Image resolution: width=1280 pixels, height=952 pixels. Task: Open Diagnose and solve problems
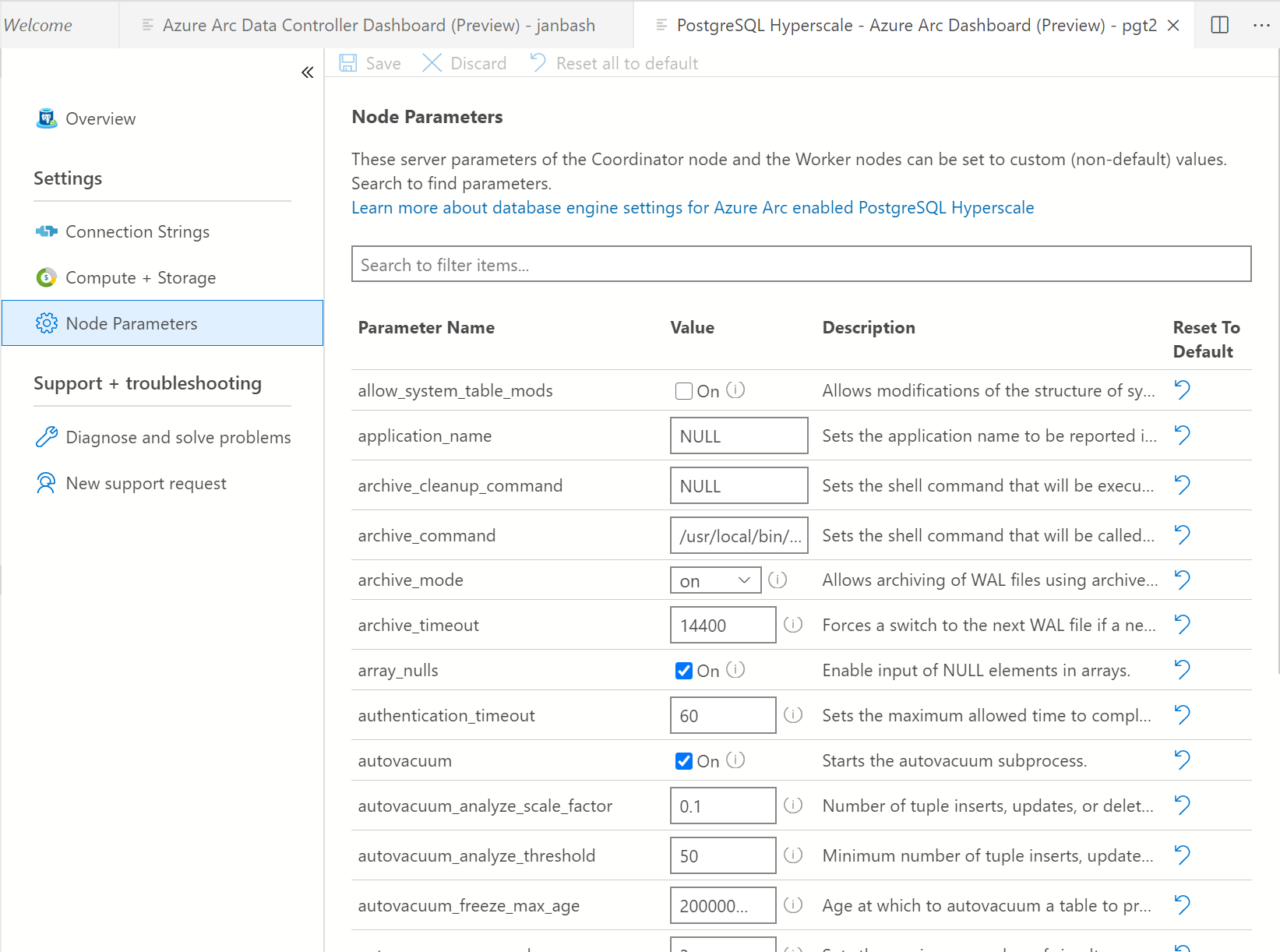pos(178,437)
